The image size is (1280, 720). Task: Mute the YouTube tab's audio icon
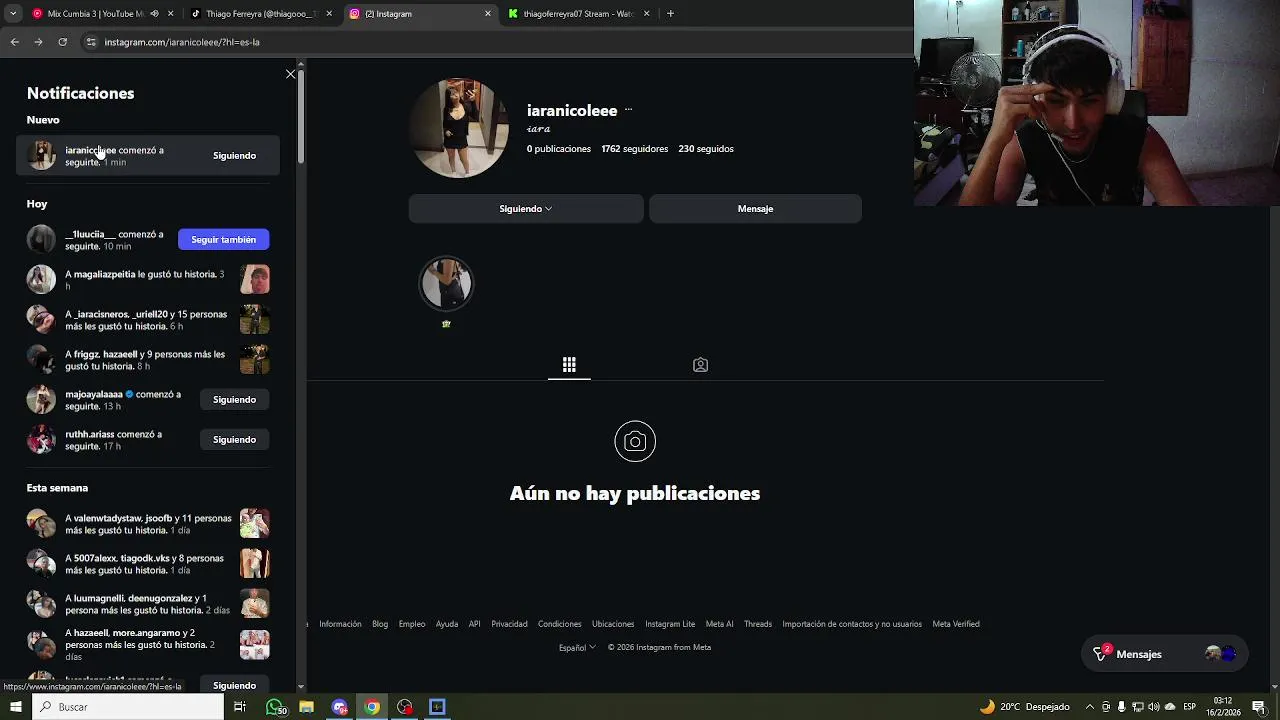(x=154, y=14)
